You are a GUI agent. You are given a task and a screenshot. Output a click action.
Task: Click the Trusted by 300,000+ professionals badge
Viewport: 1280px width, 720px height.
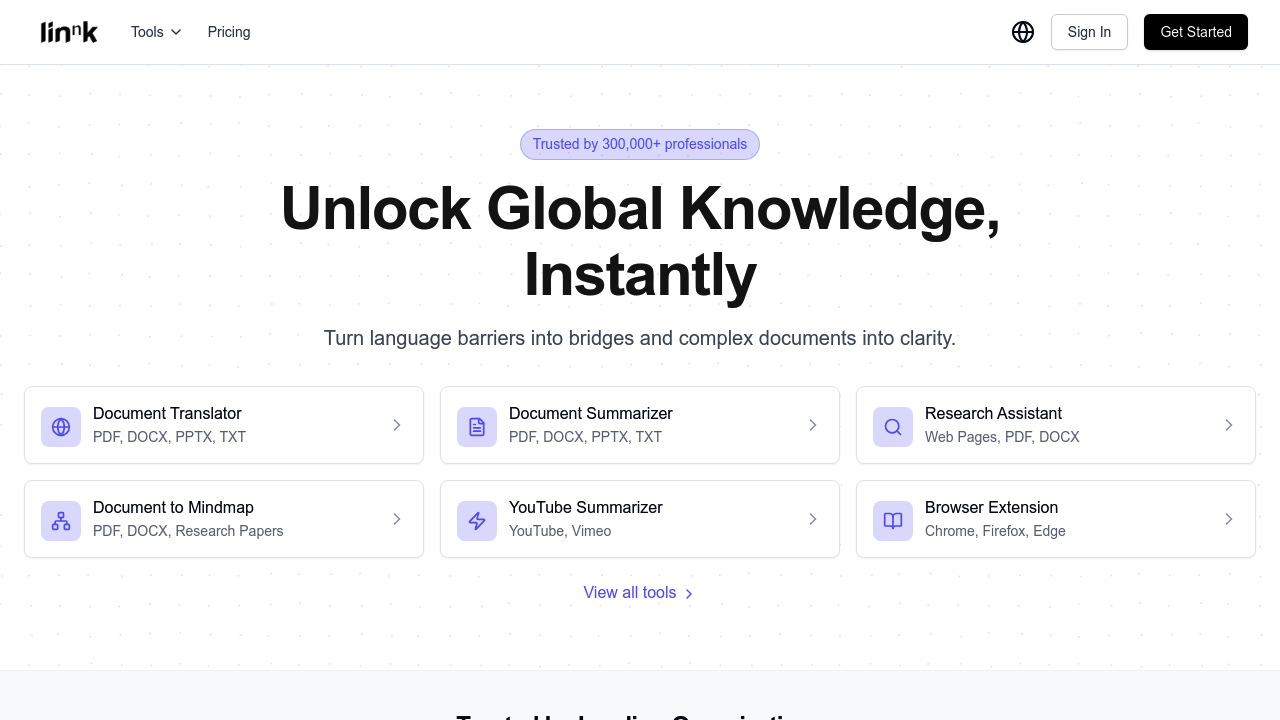pos(640,144)
